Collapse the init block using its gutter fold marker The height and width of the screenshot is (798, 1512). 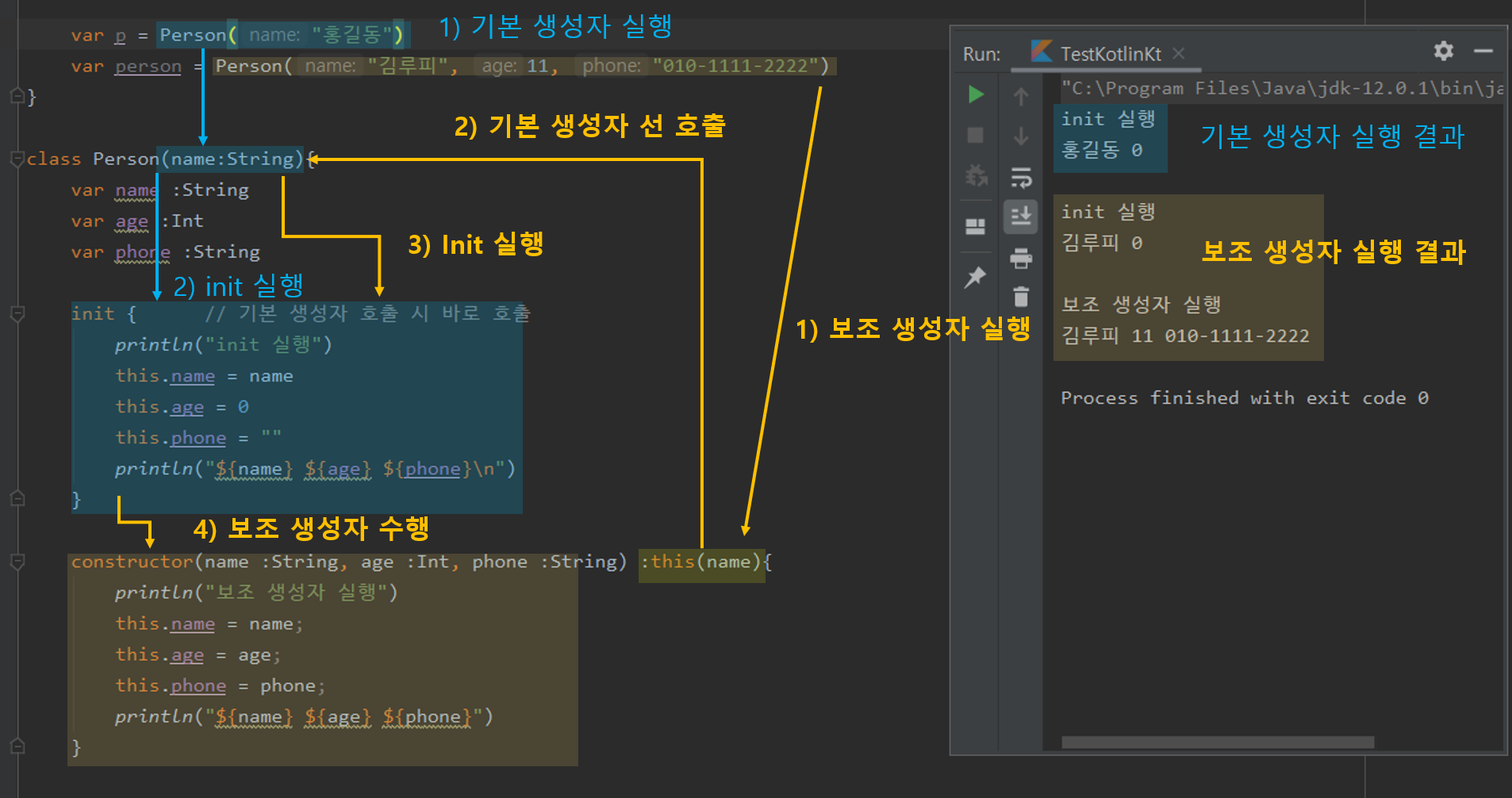click(17, 314)
